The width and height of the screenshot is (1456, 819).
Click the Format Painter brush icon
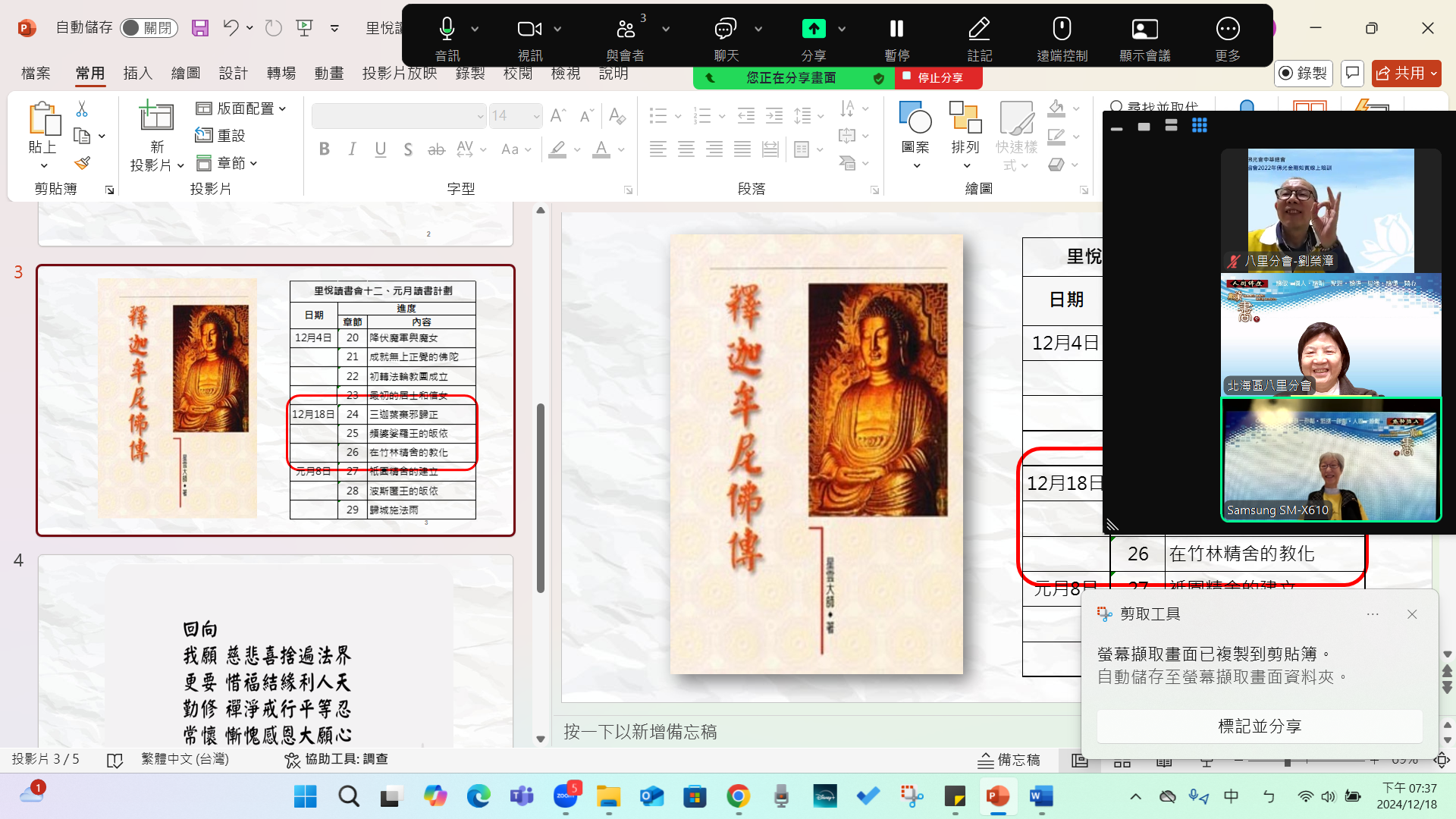[x=83, y=163]
